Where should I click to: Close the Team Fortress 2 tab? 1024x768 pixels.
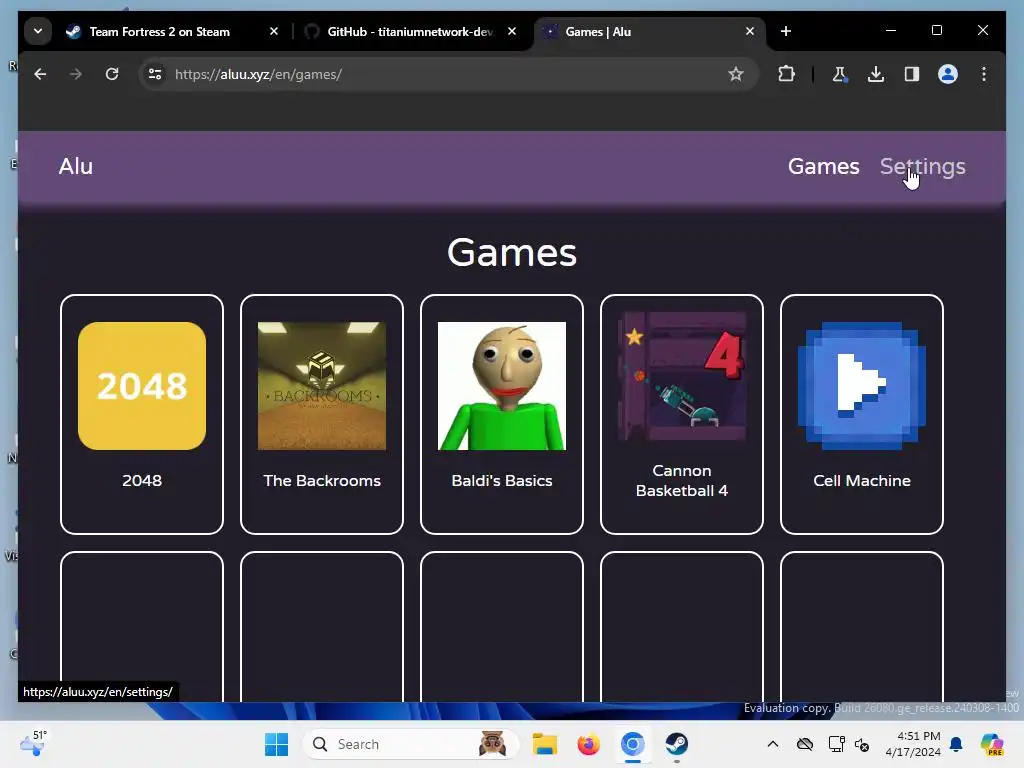click(274, 31)
